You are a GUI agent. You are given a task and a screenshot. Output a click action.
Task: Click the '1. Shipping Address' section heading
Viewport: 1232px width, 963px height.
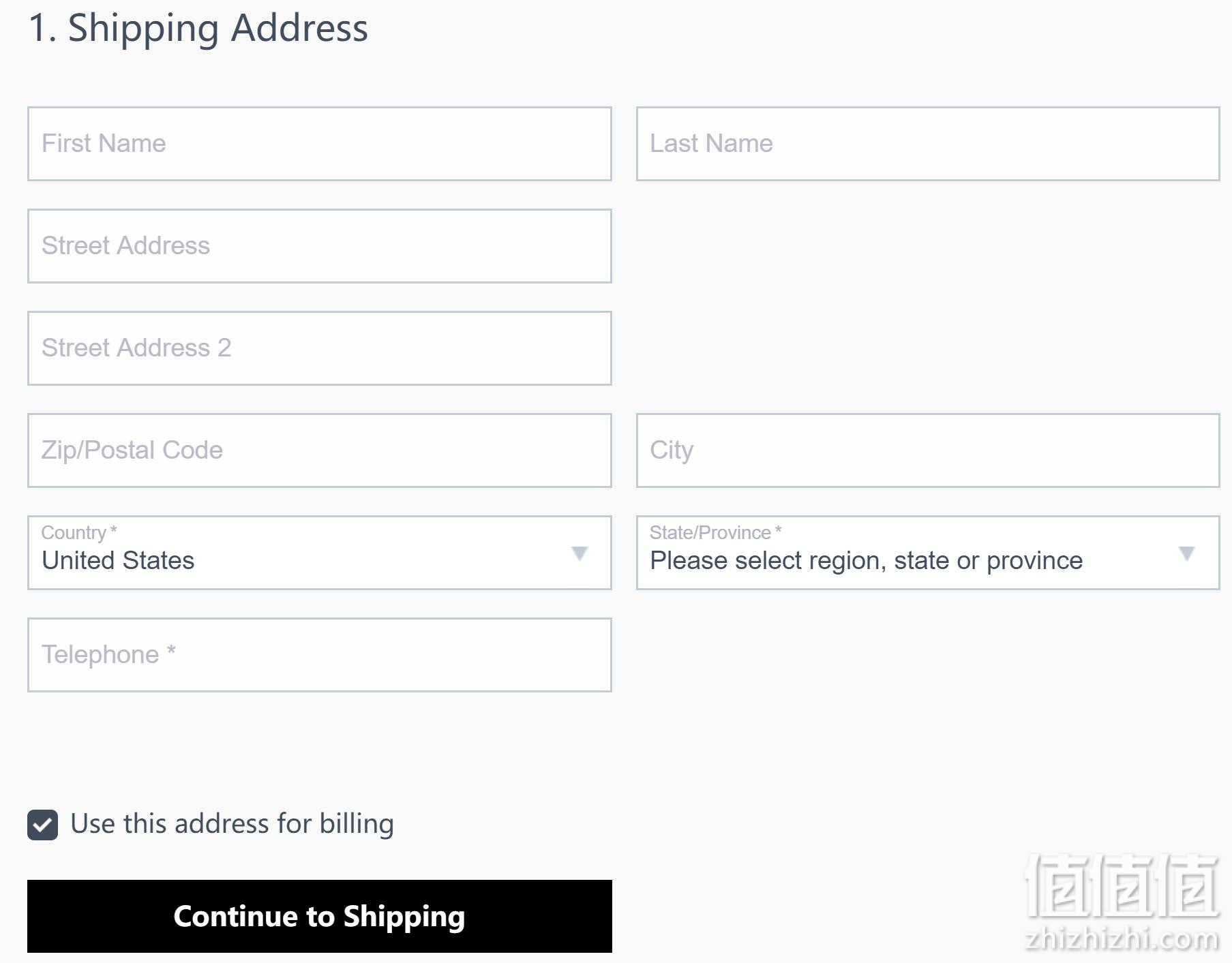(198, 29)
